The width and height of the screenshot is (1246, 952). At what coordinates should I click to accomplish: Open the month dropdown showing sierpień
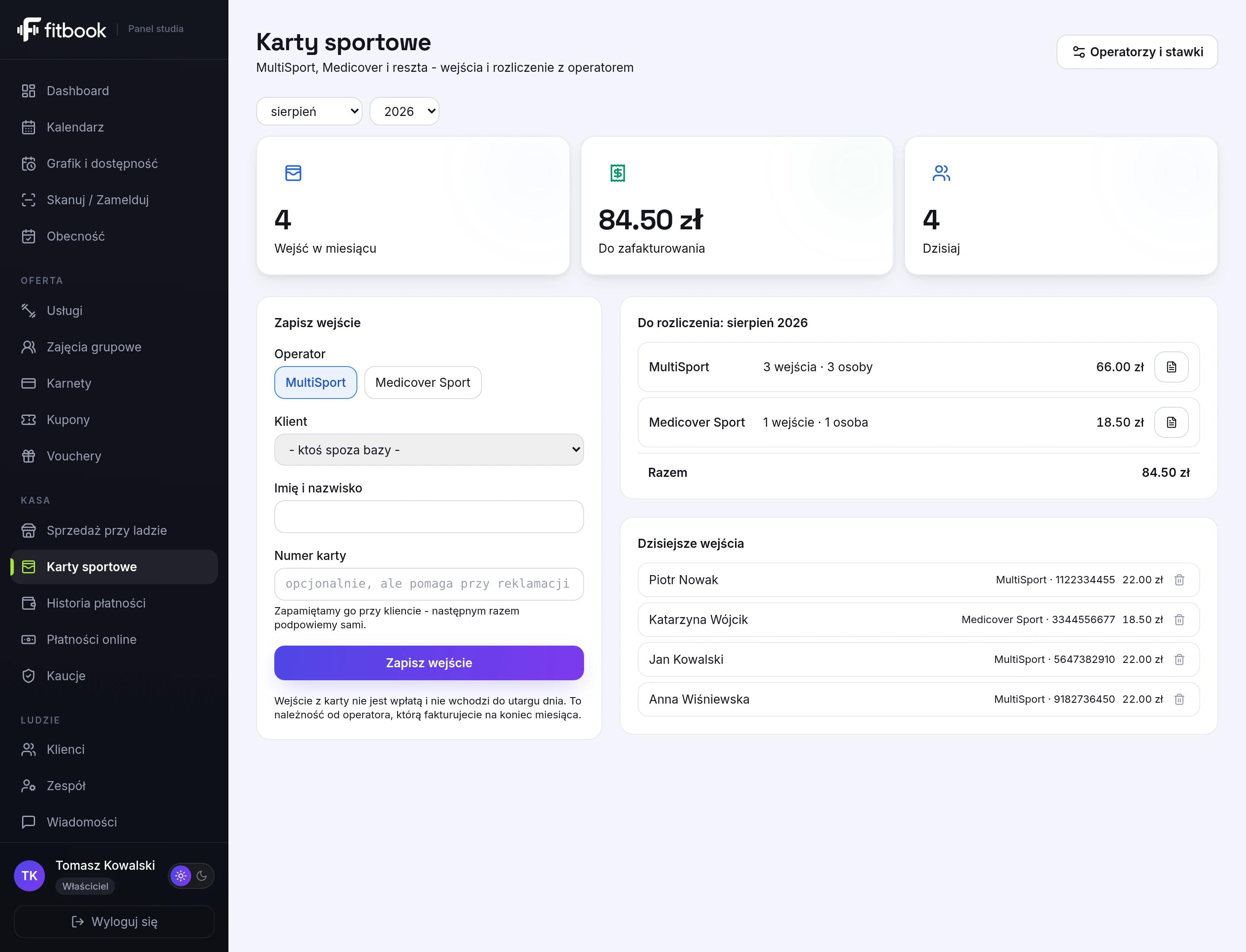[309, 111]
